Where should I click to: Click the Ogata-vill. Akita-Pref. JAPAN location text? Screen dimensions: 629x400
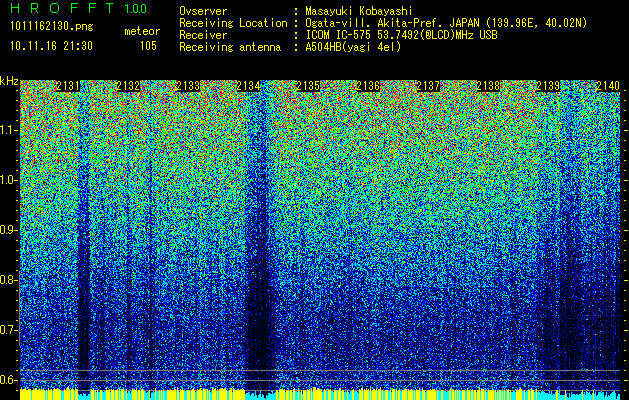[446, 23]
